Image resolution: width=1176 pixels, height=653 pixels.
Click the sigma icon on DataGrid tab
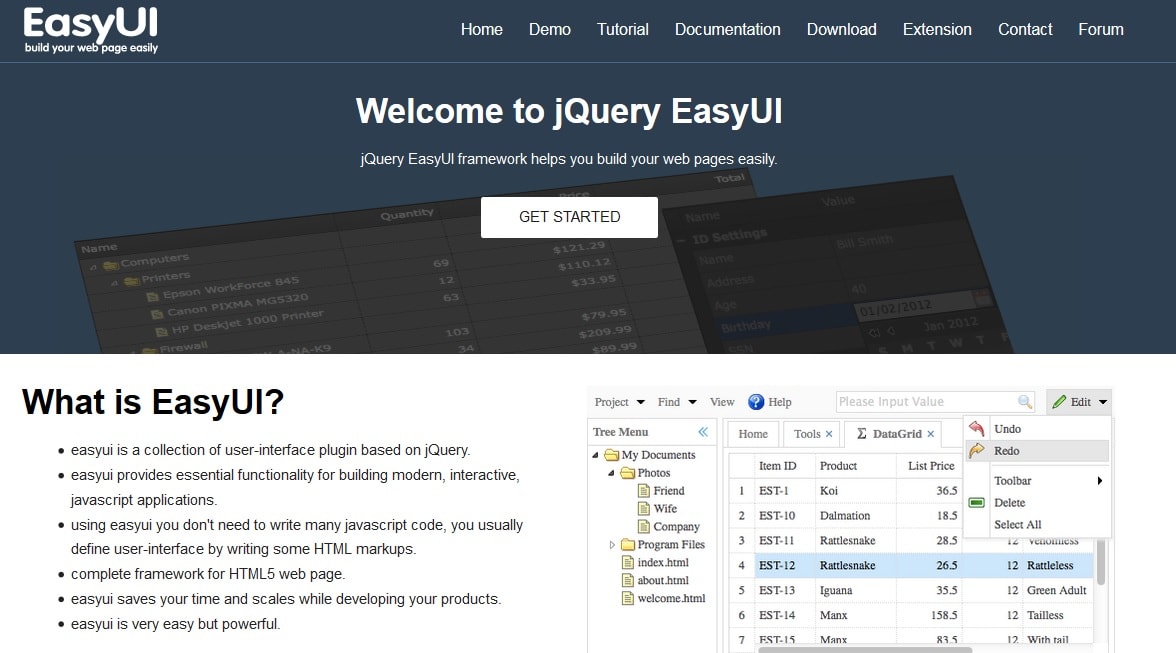[862, 434]
